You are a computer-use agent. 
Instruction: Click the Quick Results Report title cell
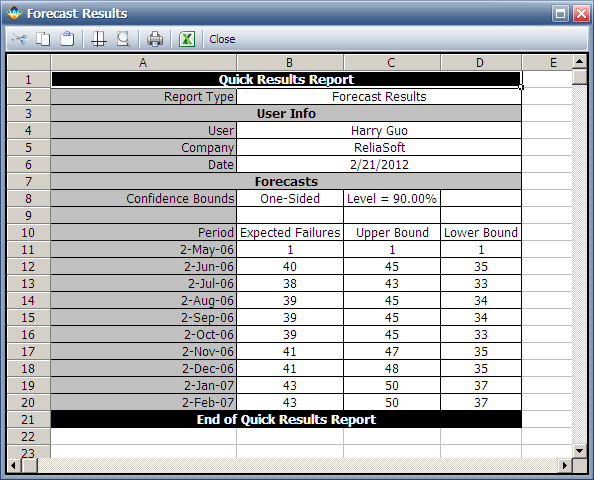tap(286, 80)
